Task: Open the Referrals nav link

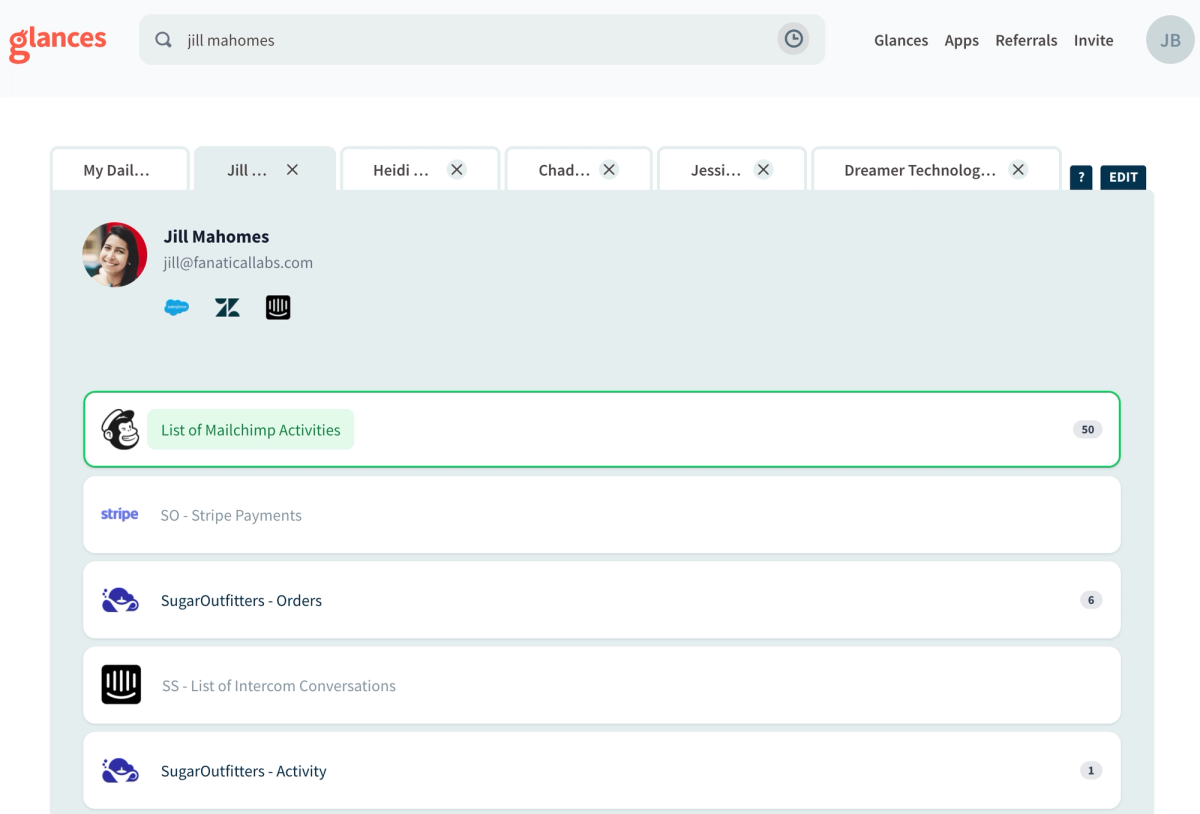Action: coord(1026,40)
